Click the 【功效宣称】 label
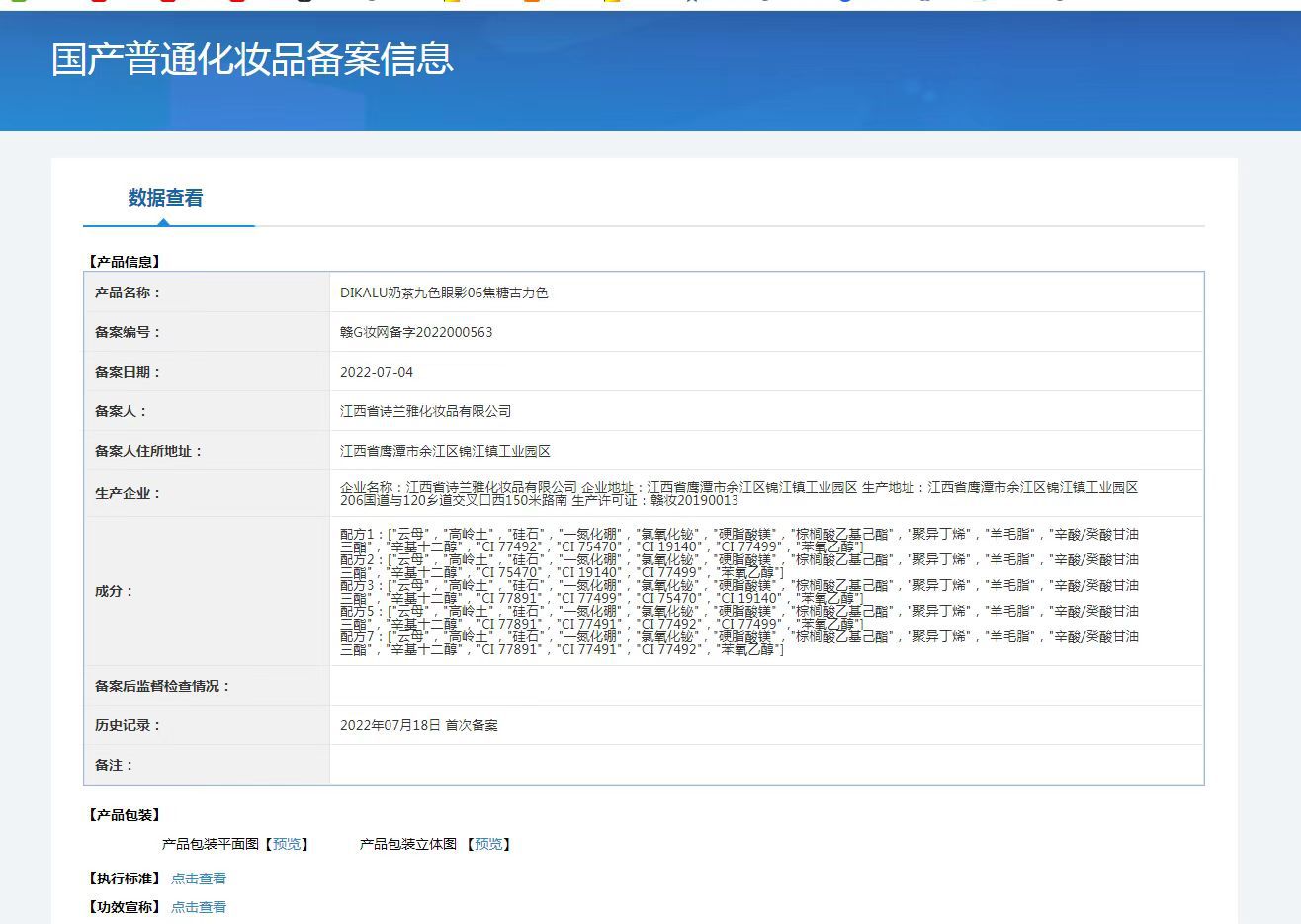 pos(124,907)
